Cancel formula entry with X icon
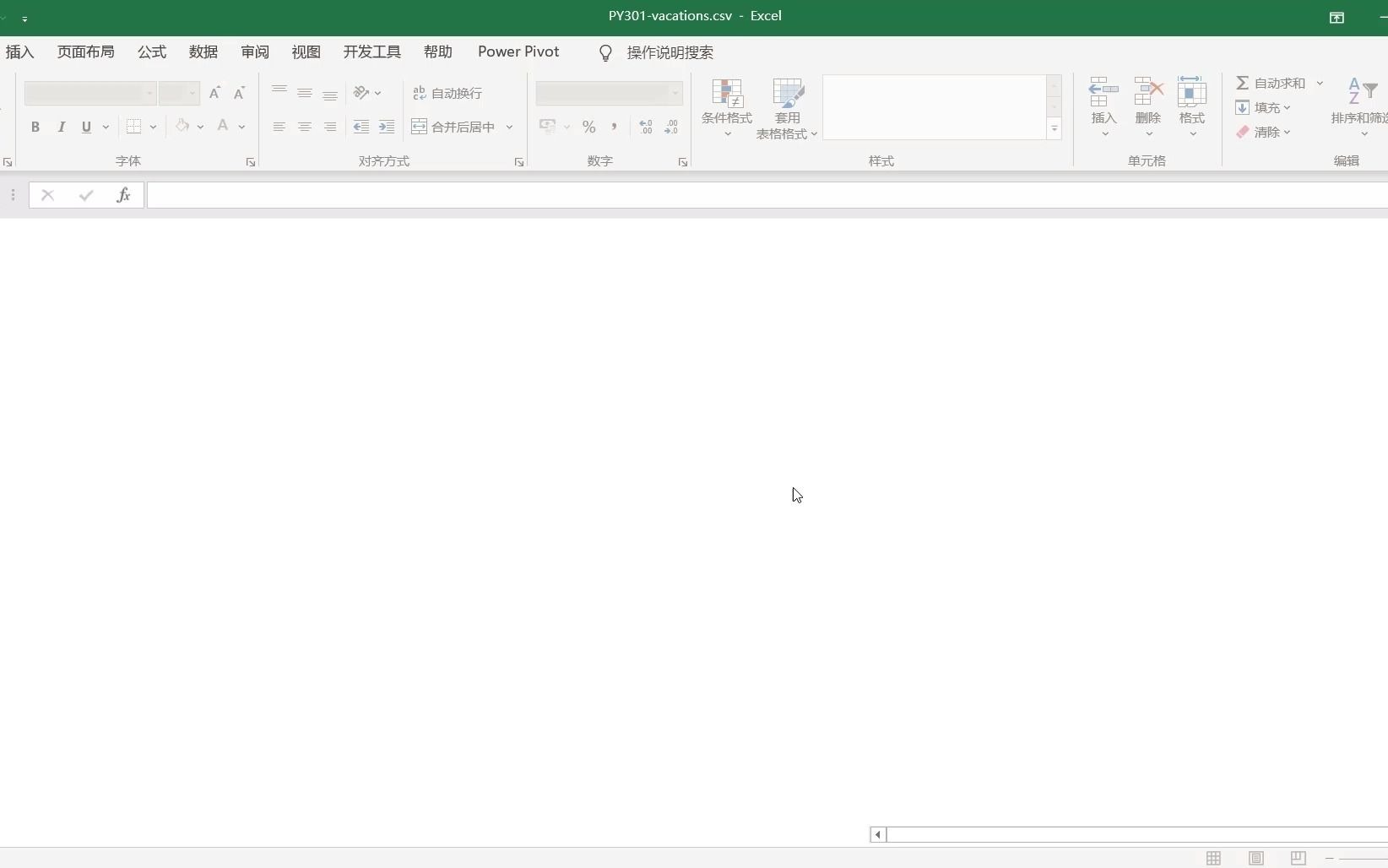Viewport: 1388px width, 868px height. tap(47, 195)
